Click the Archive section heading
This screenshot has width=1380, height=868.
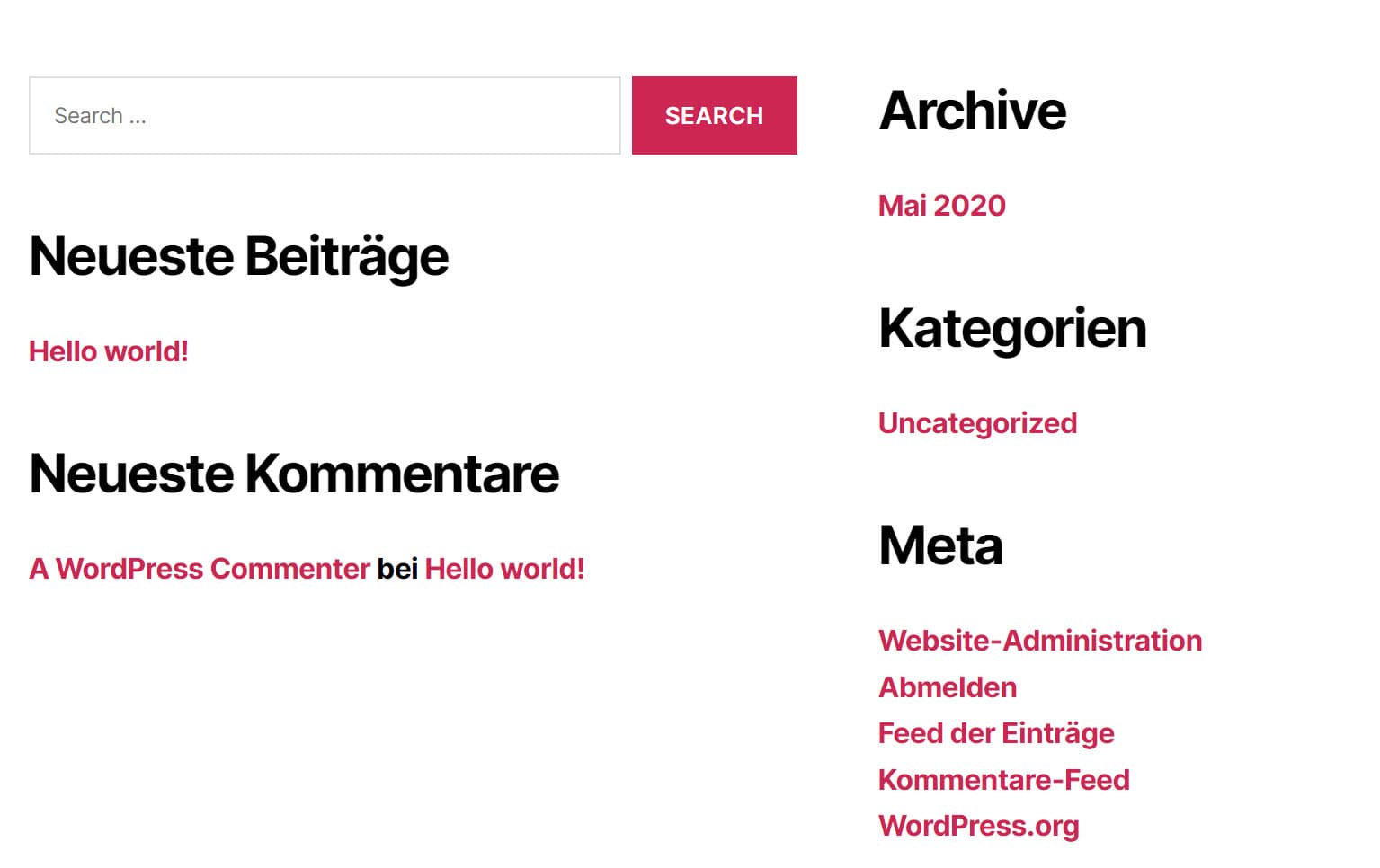[972, 111]
